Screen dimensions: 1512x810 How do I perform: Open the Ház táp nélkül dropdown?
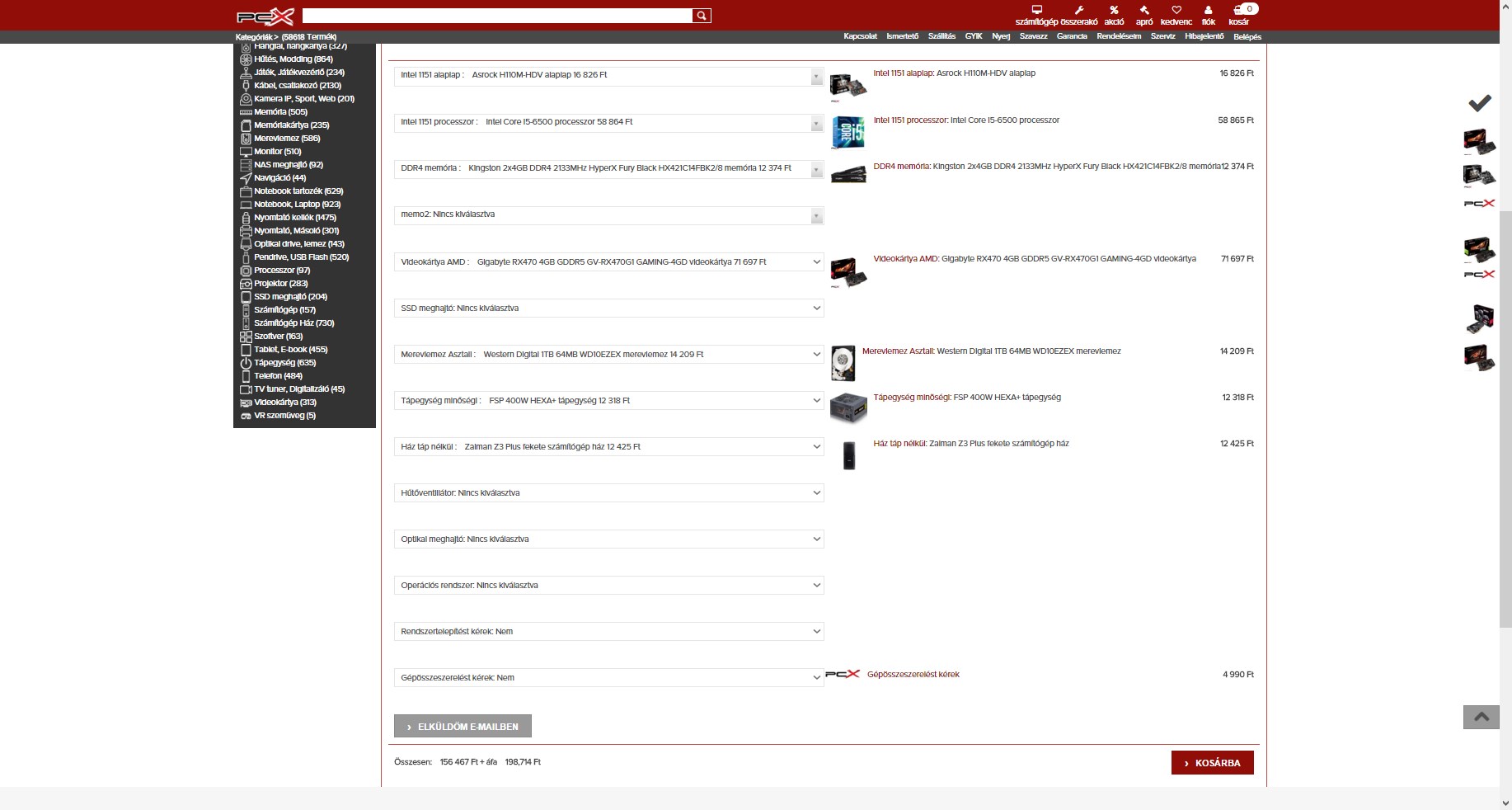[x=608, y=447]
